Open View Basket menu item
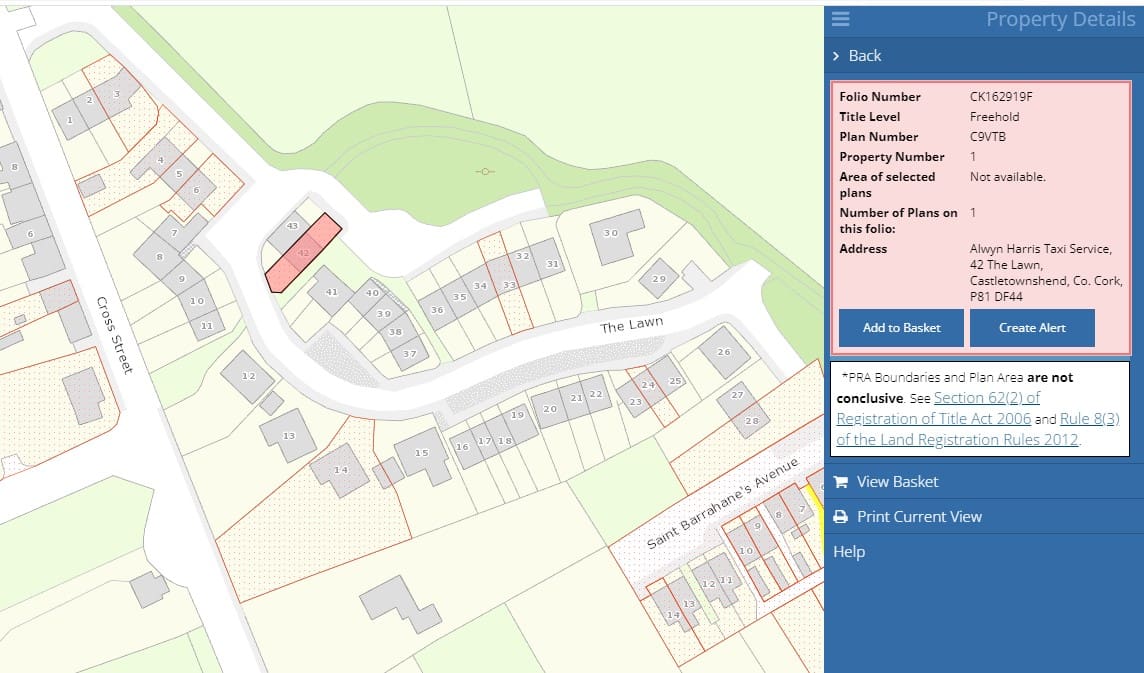Viewport: 1144px width, 673px height. 897,482
